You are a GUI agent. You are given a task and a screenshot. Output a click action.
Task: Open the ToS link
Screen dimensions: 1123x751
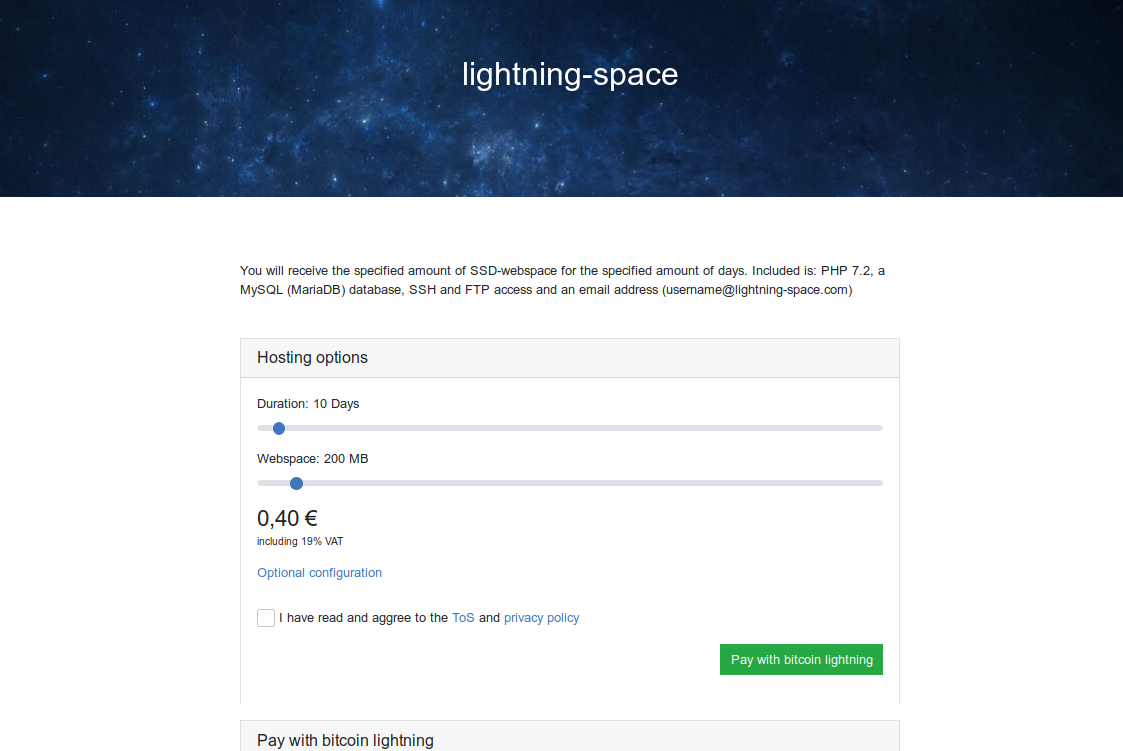(463, 618)
